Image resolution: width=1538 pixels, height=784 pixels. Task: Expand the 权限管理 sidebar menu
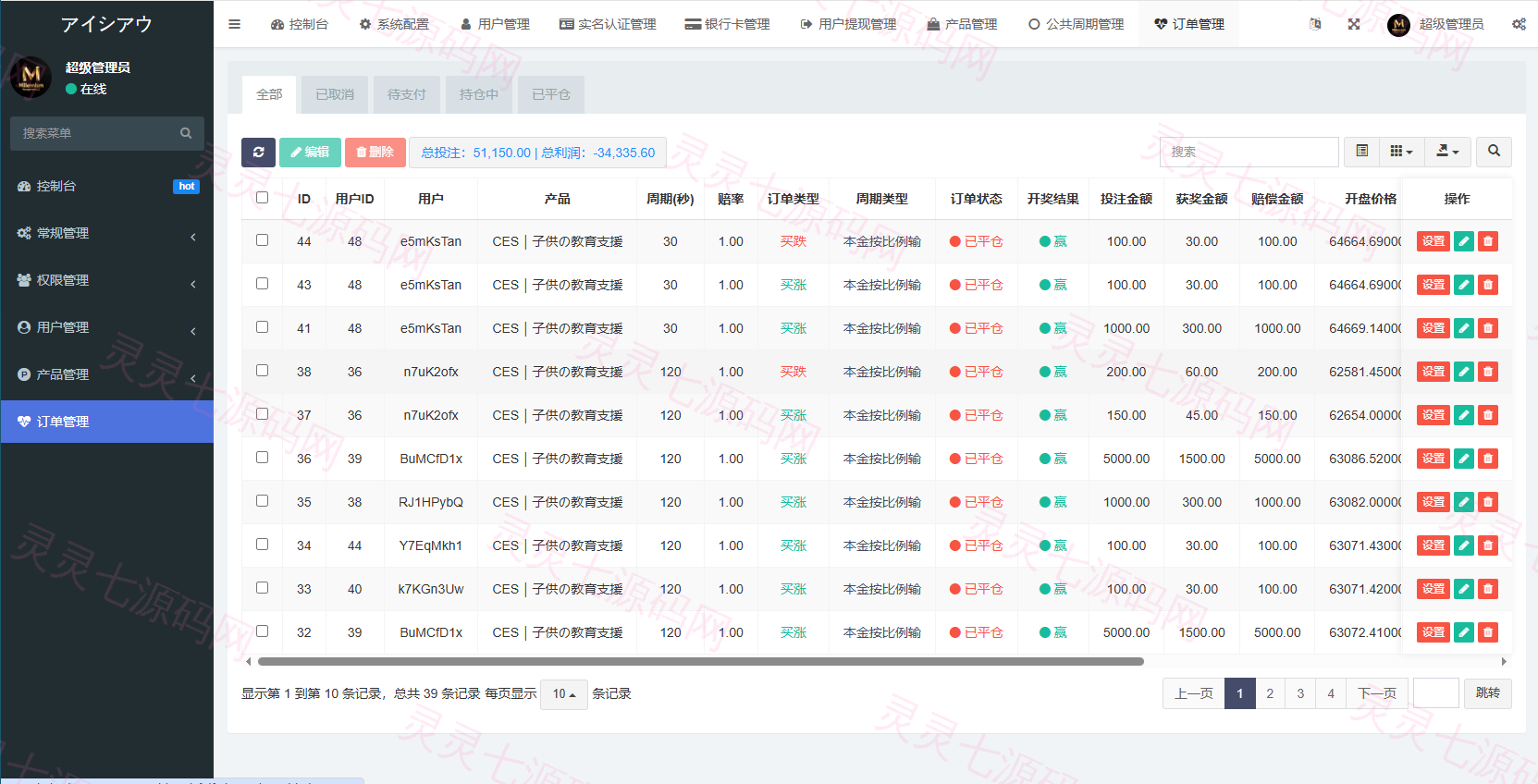point(106,280)
